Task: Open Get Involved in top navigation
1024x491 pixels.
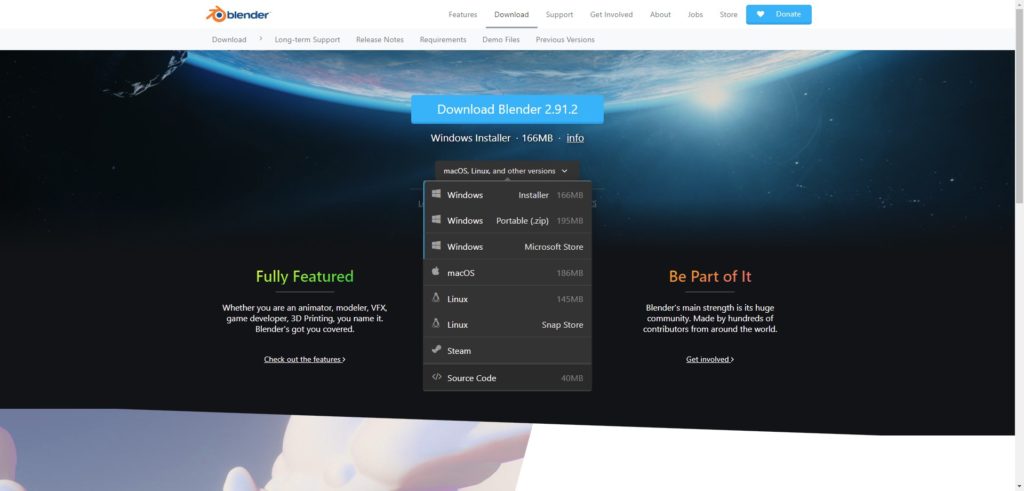Action: coord(611,14)
